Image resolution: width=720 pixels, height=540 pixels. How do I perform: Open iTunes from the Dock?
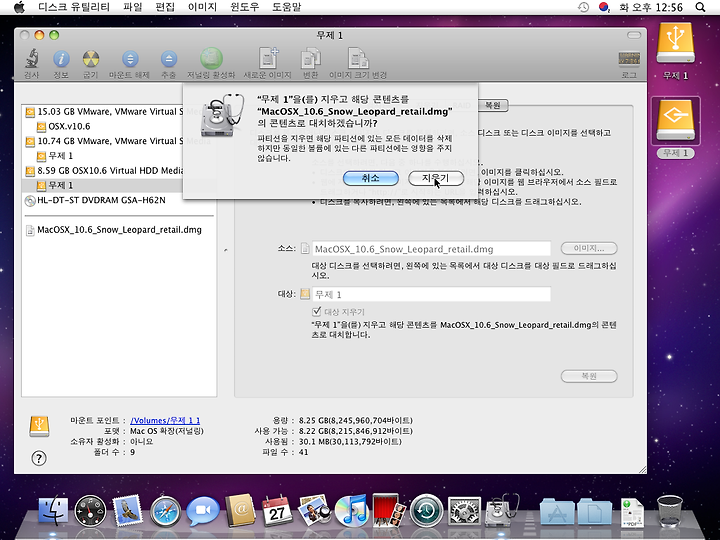pyautogui.click(x=351, y=511)
